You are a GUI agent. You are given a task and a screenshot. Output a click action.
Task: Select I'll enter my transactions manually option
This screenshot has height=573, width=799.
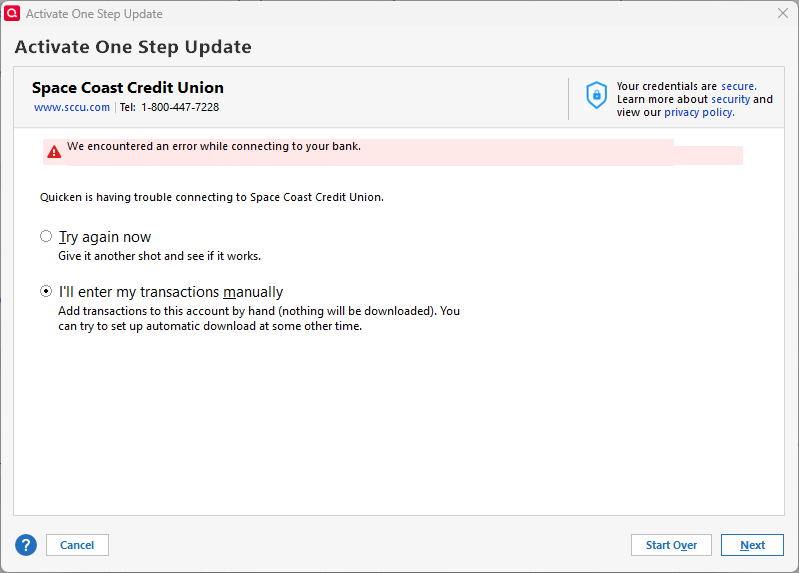tap(46, 291)
